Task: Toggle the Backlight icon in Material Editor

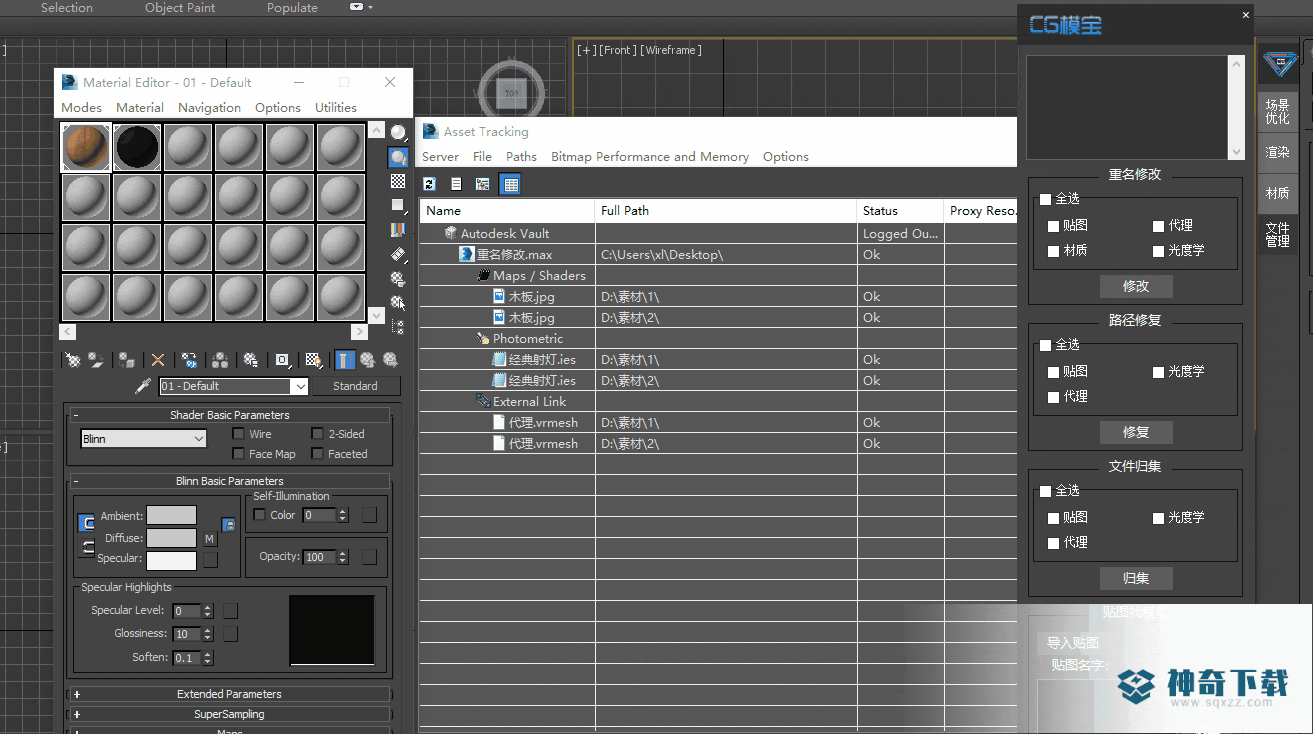Action: (398, 157)
